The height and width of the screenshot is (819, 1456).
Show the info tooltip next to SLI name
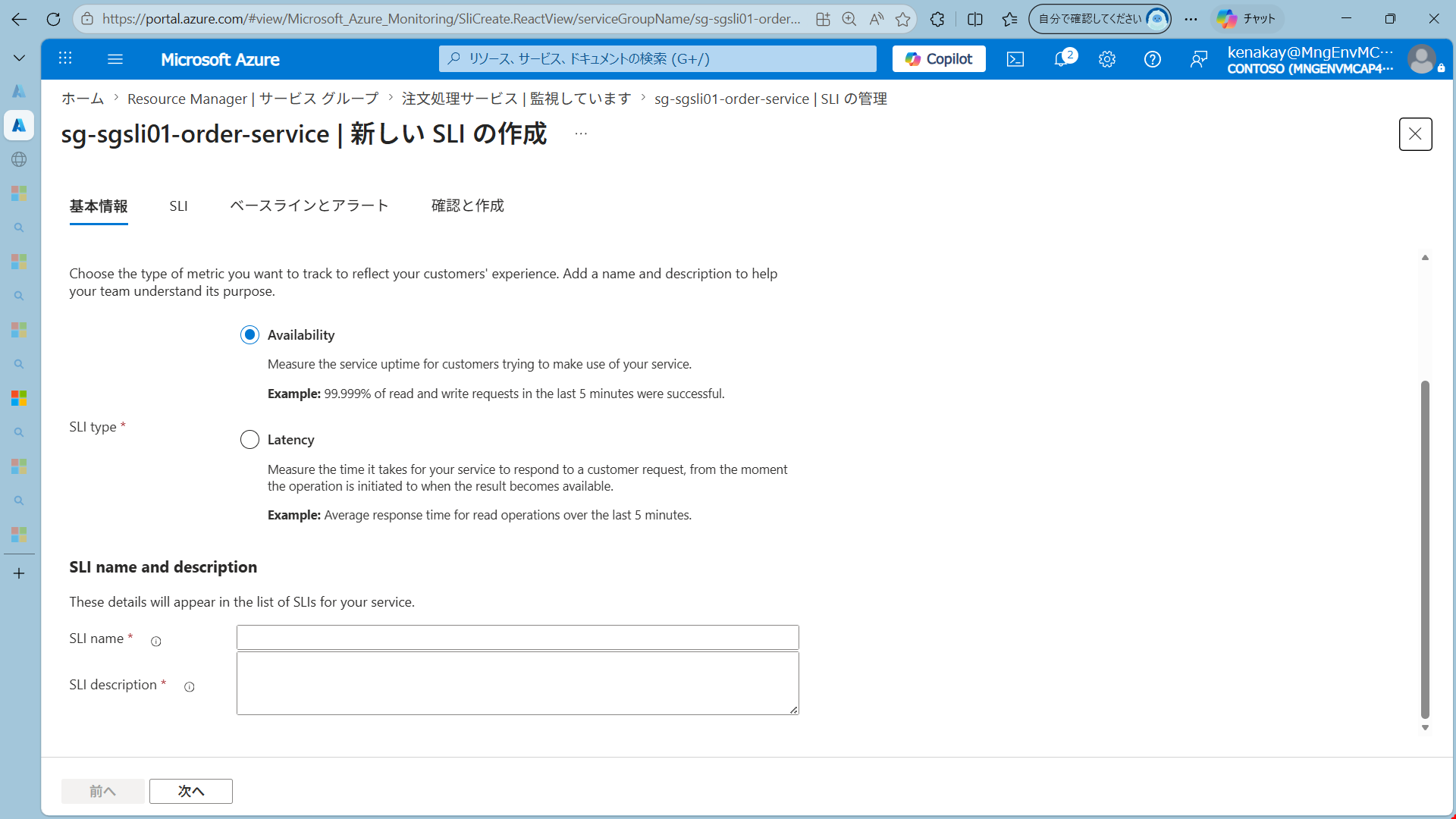(156, 642)
